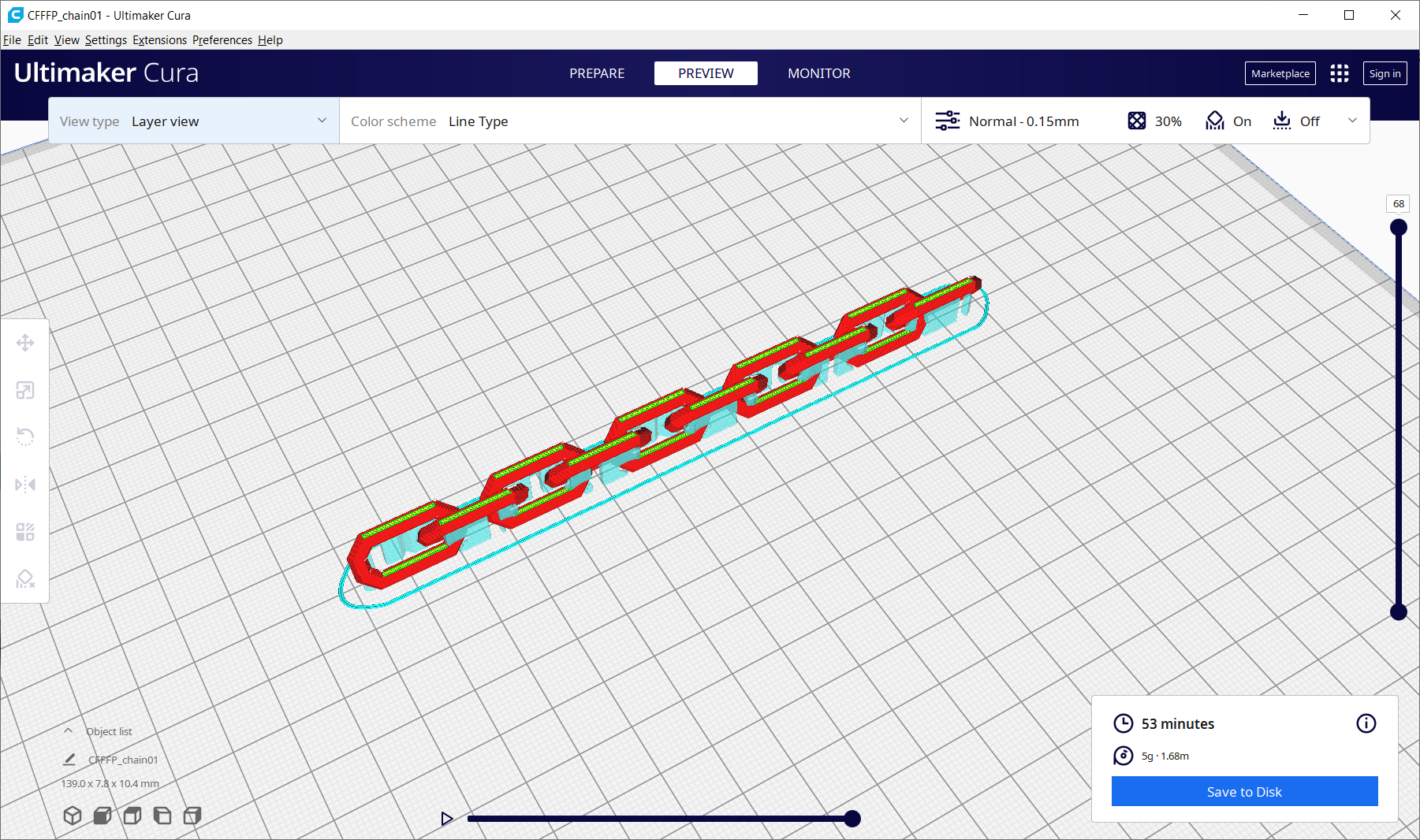The height and width of the screenshot is (840, 1420).
Task: Switch to the MONITOR tab
Action: (x=818, y=73)
